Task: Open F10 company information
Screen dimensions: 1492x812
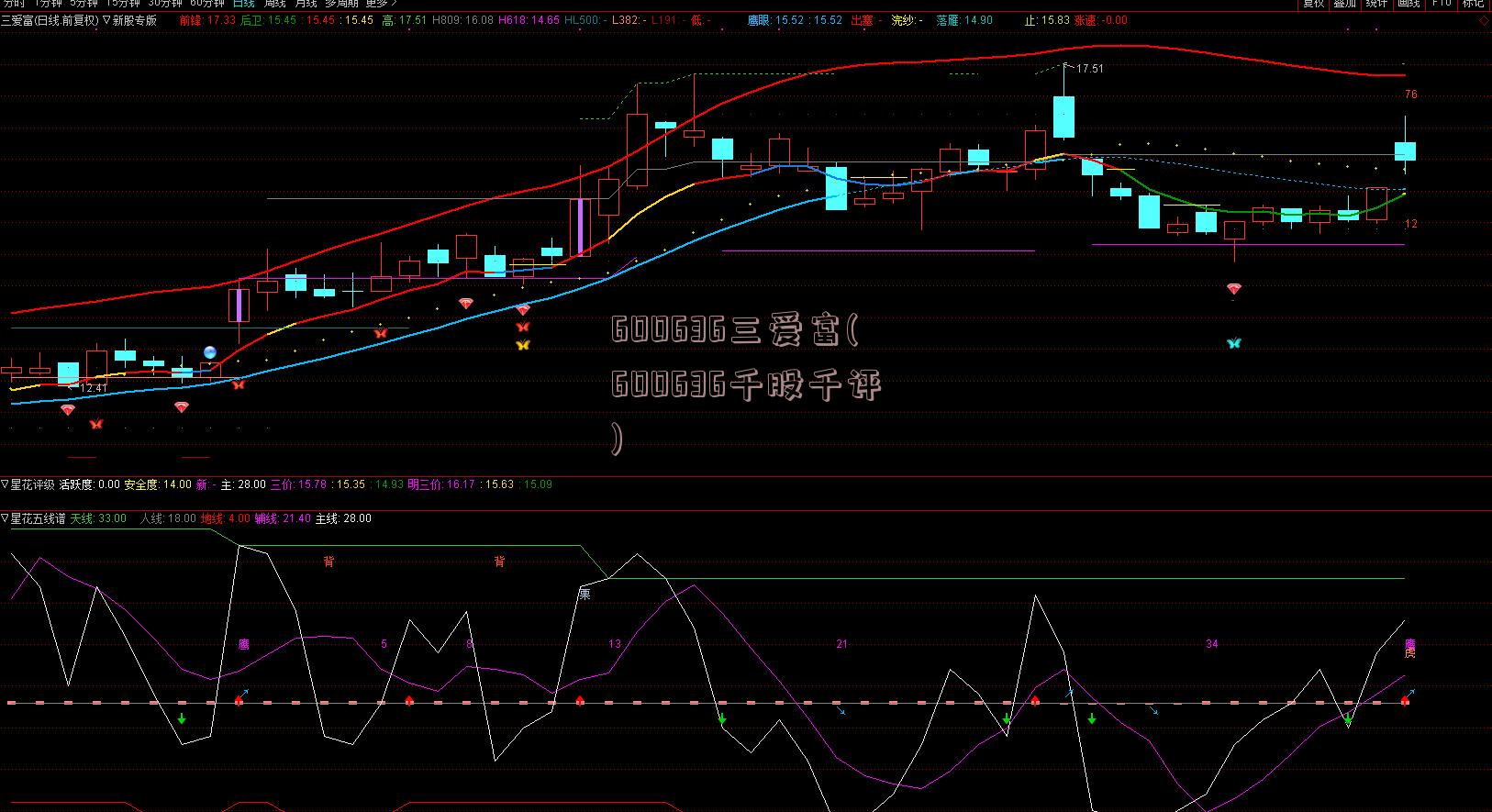Action: 1442,4
